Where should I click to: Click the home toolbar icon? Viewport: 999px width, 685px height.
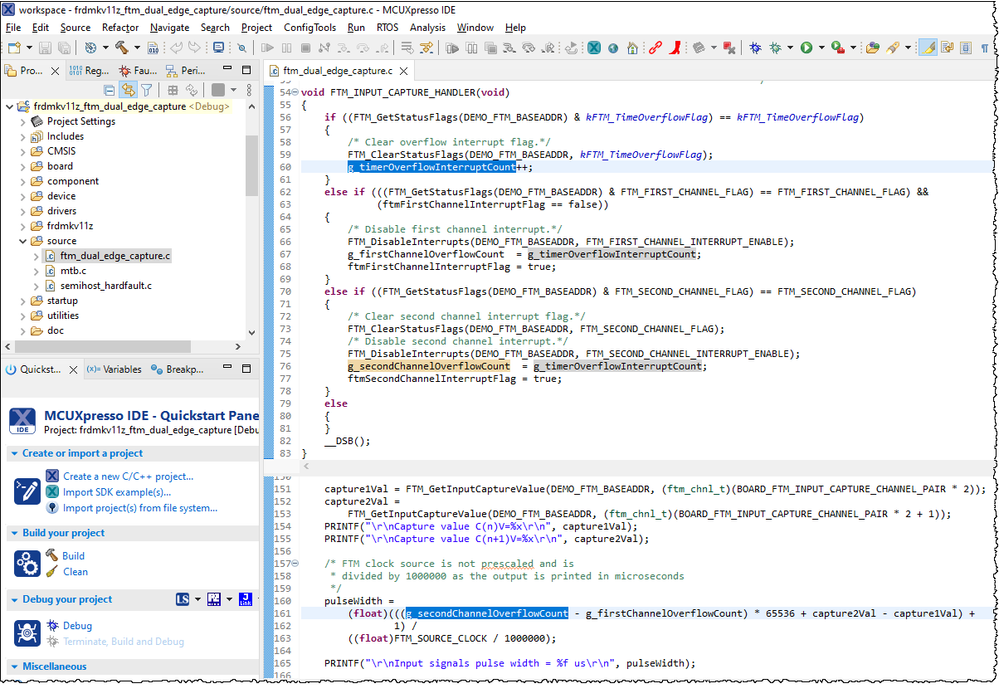(x=632, y=48)
